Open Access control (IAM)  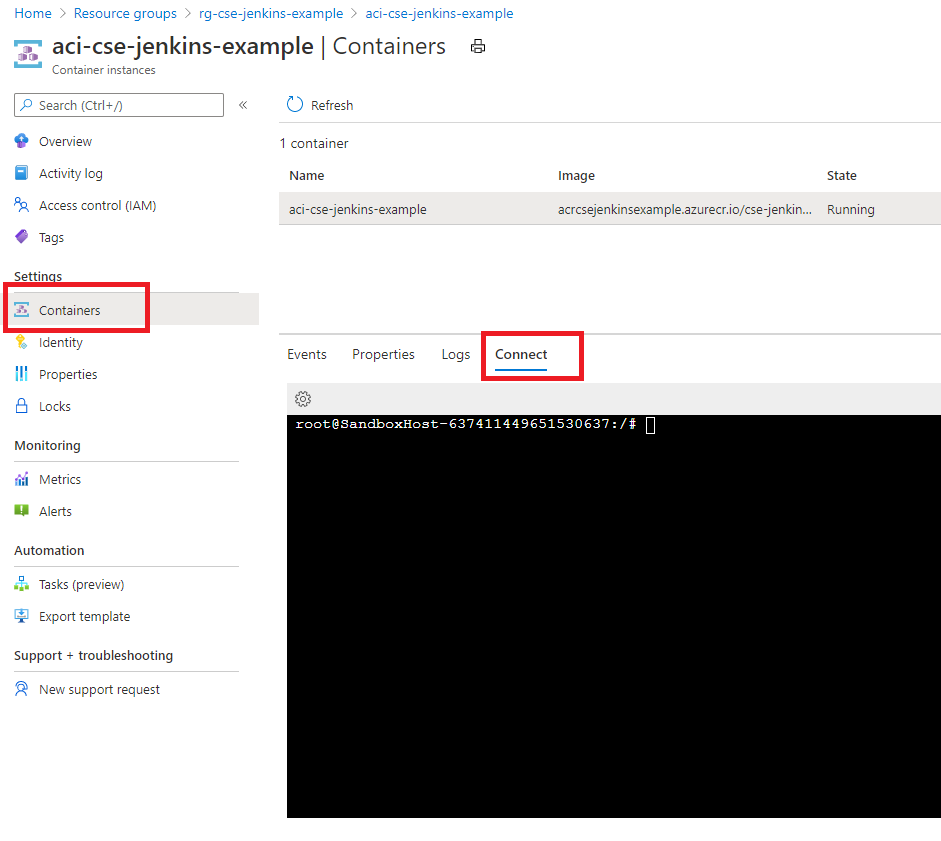click(98, 205)
